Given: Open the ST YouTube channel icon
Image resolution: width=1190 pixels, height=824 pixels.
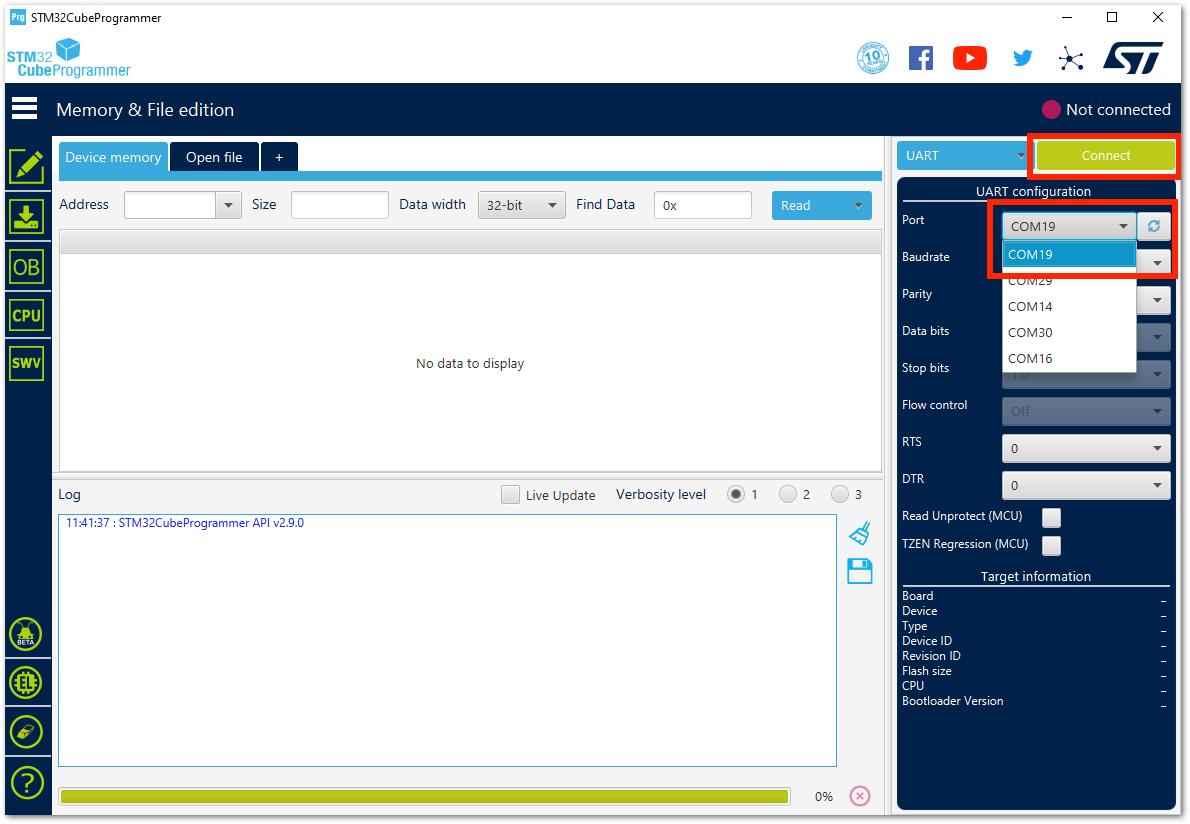Looking at the screenshot, I should (970, 58).
